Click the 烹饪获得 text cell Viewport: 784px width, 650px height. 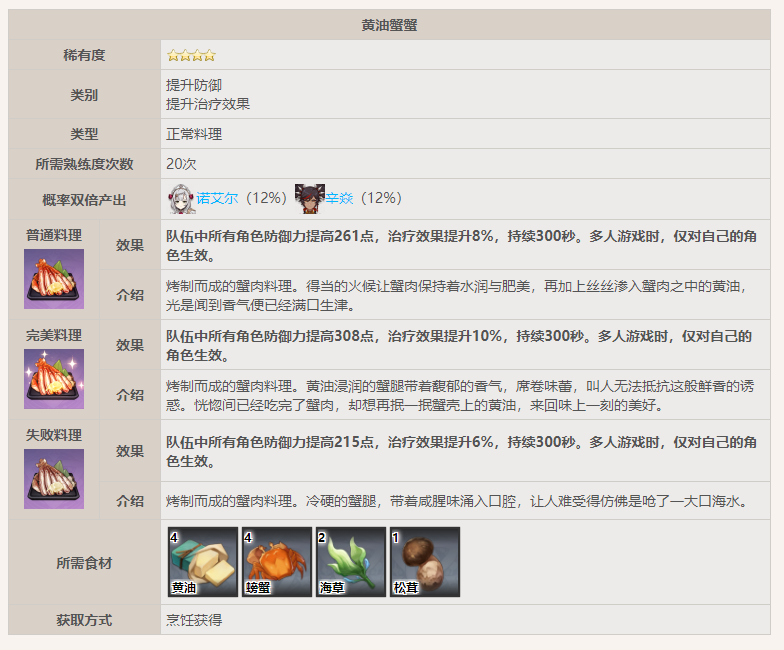194,620
